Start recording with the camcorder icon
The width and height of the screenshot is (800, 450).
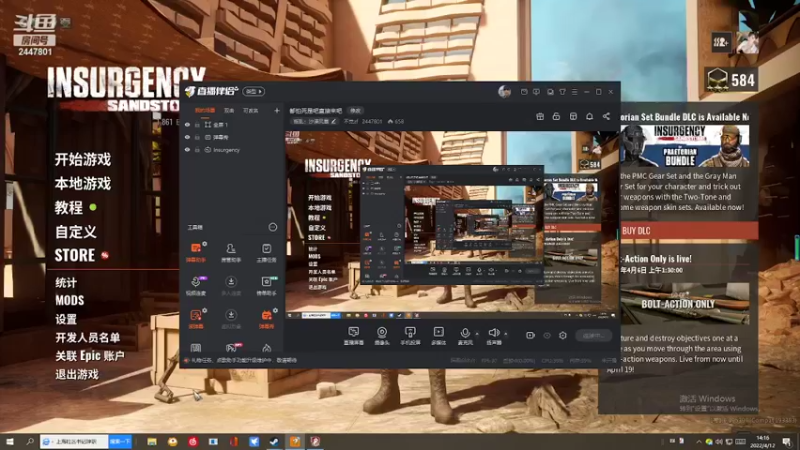(530, 335)
